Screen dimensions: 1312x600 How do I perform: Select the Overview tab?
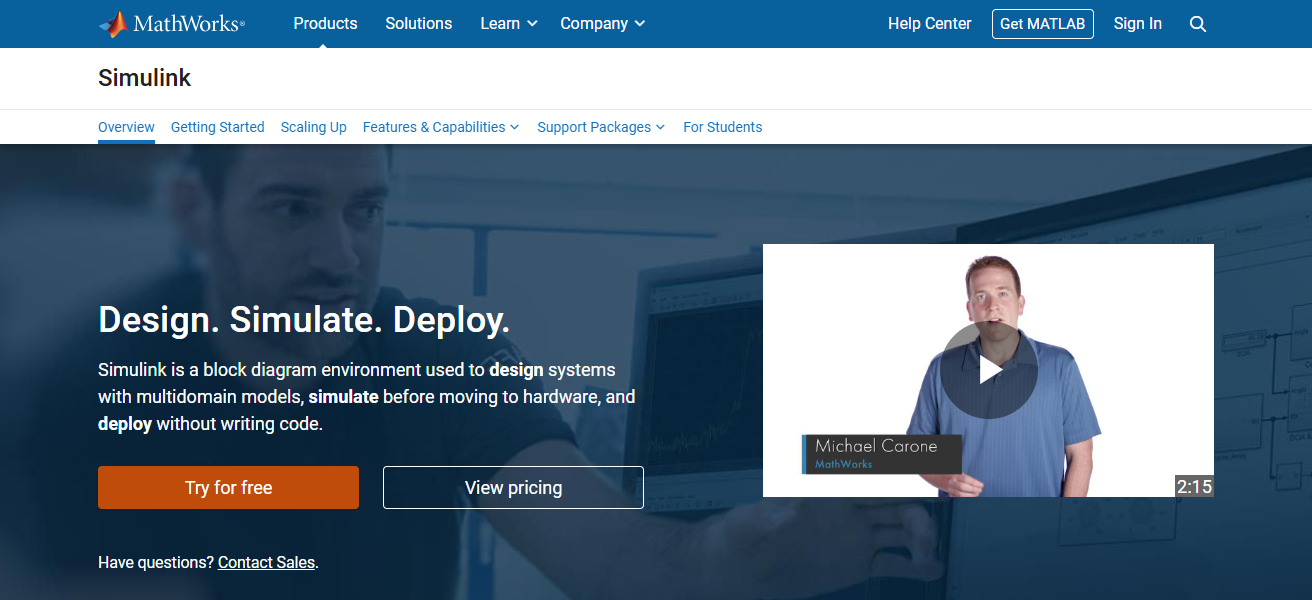click(126, 127)
